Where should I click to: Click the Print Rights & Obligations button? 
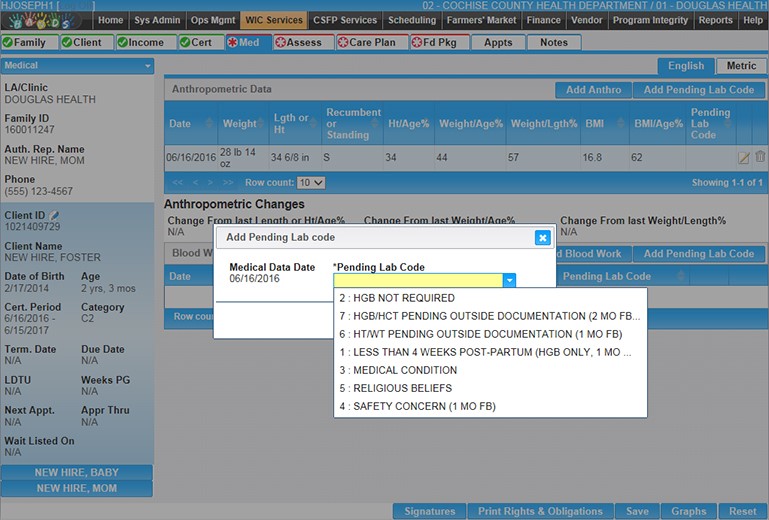(540, 511)
